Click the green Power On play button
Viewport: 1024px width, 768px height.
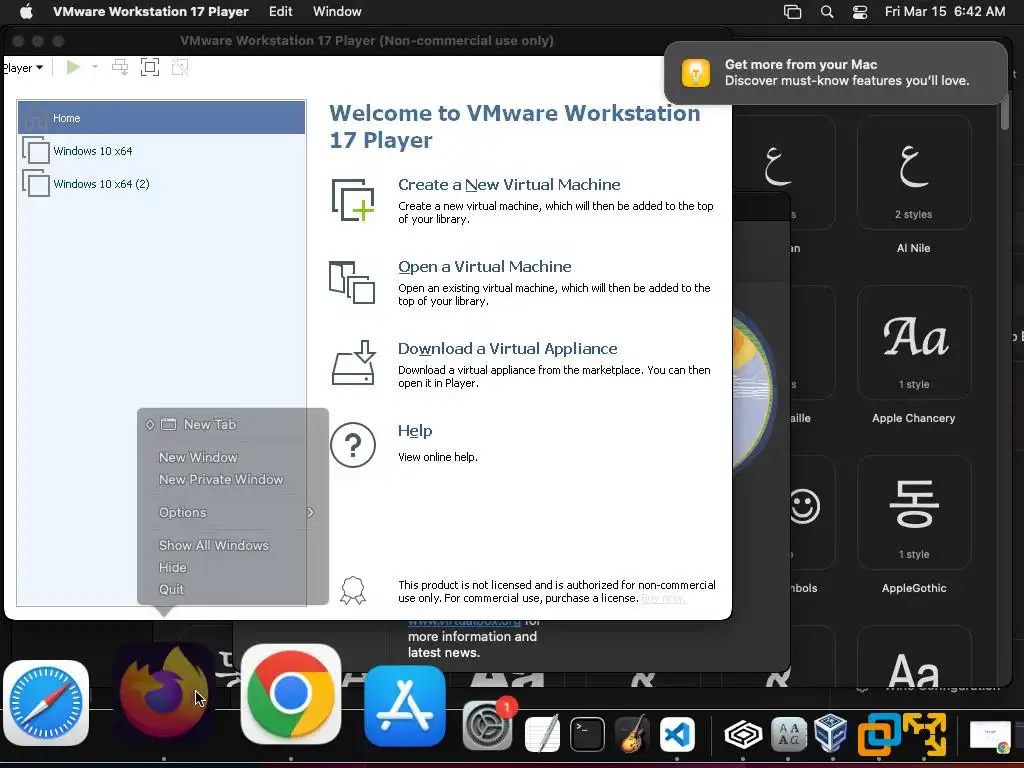tap(73, 67)
